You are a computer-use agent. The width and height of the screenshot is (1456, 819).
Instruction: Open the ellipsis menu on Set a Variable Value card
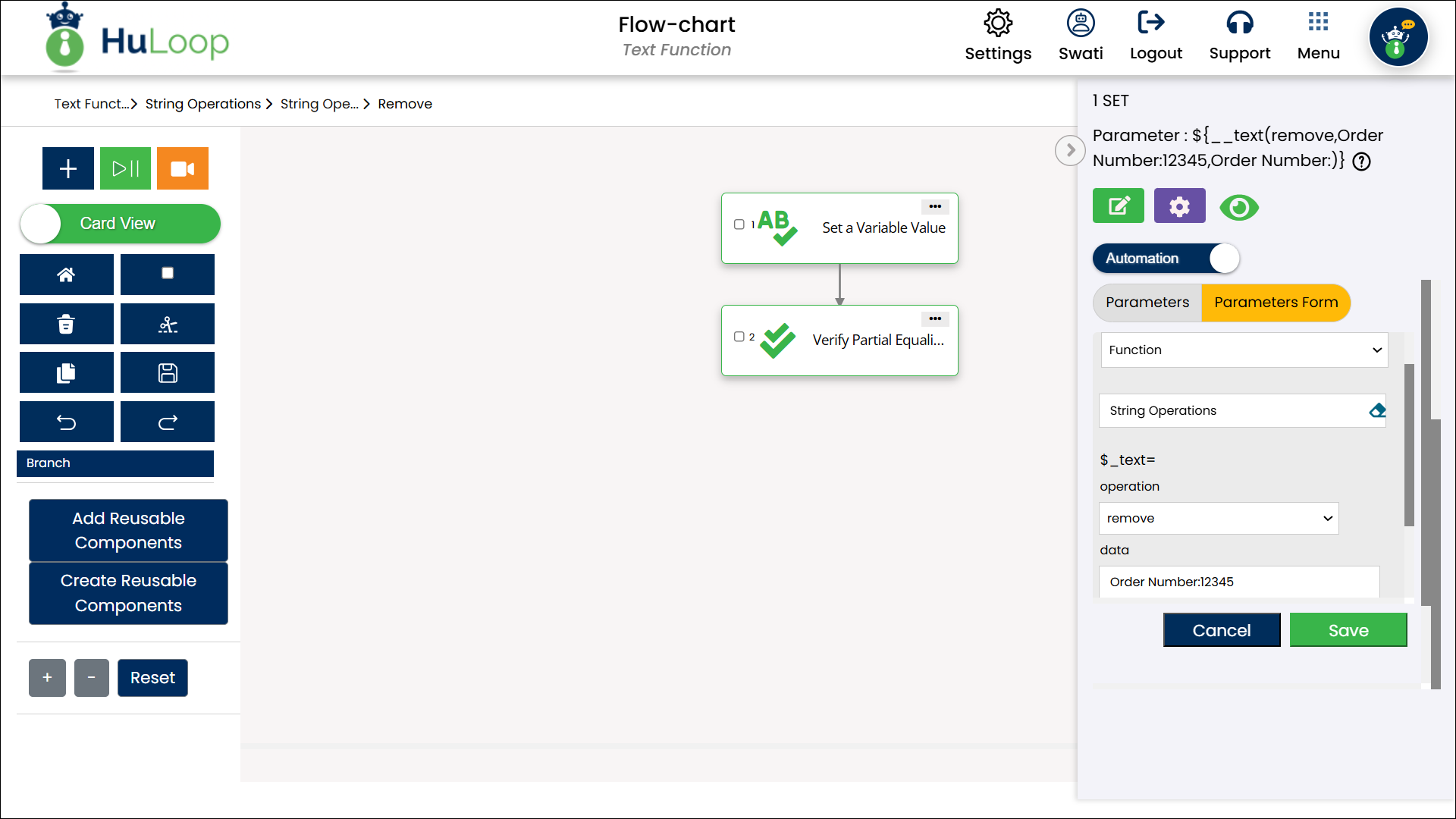point(935,206)
